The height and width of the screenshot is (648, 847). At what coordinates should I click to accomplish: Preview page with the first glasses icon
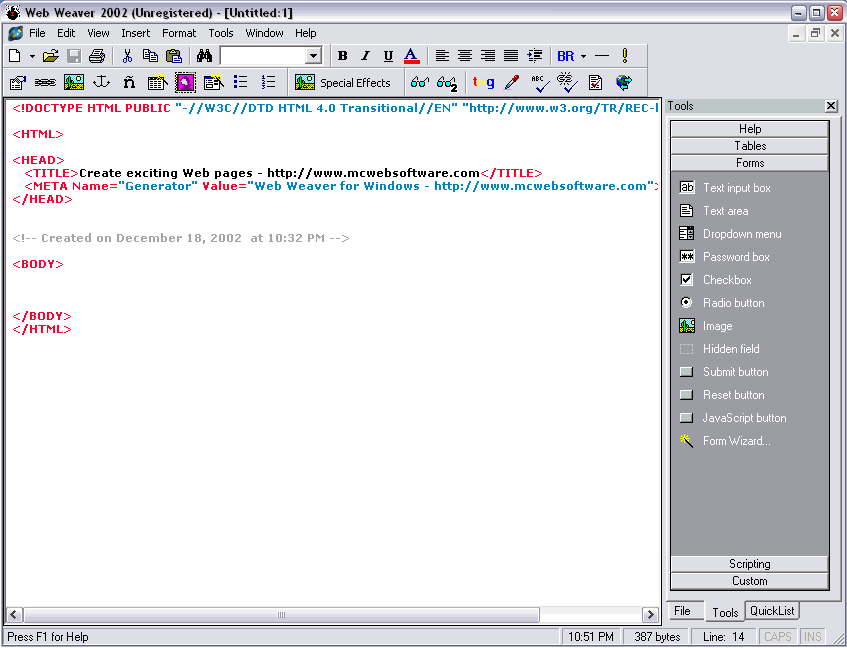click(420, 82)
